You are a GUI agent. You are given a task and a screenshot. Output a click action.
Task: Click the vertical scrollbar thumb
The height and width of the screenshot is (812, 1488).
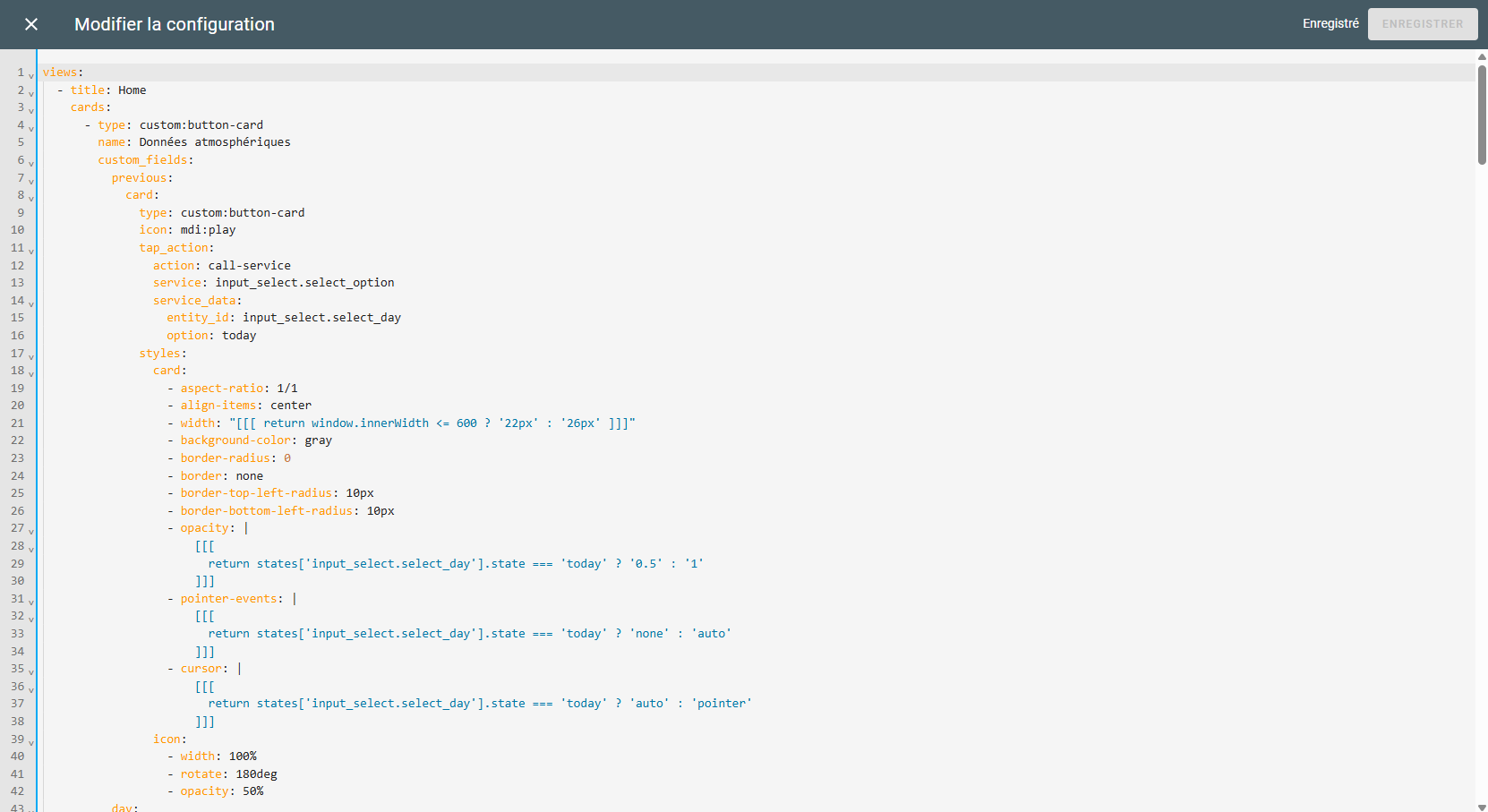(x=1482, y=115)
